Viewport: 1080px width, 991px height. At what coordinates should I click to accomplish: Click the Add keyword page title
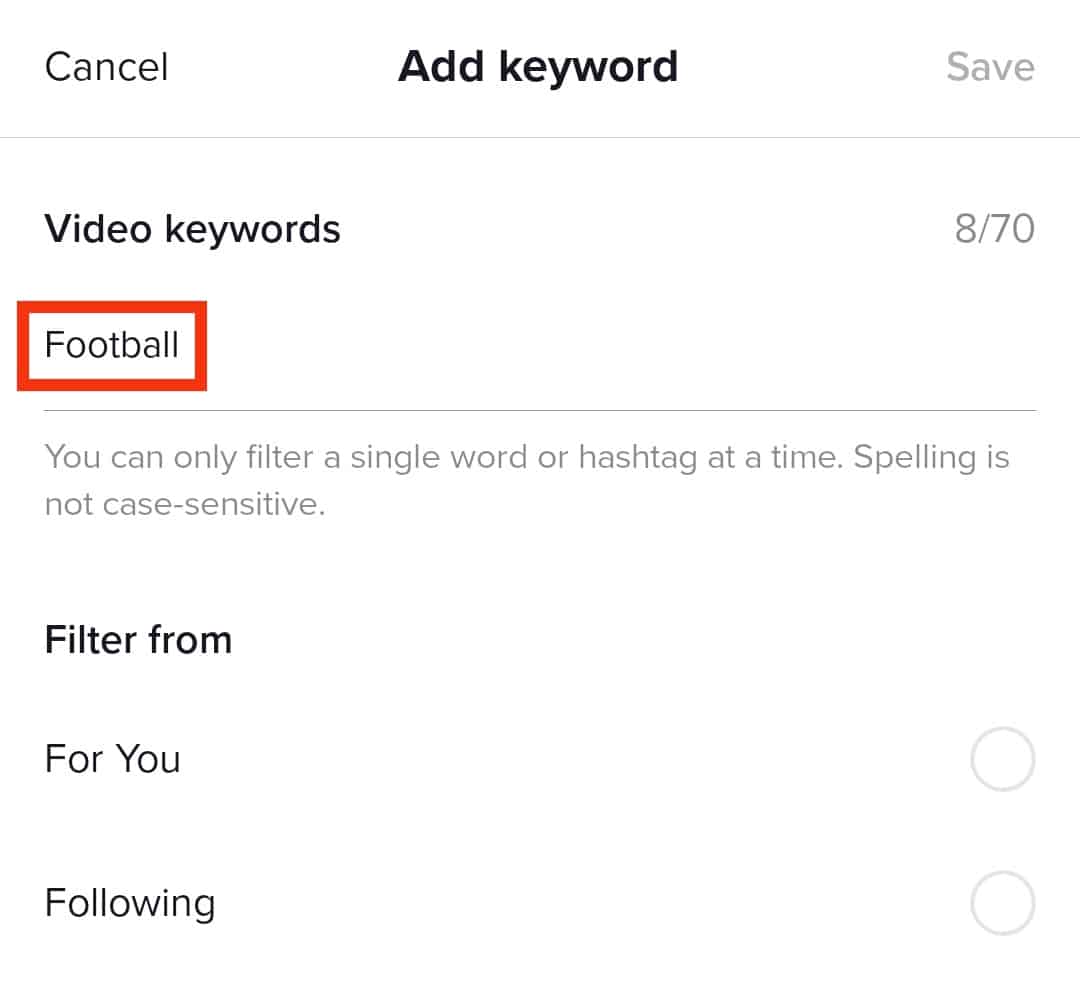coord(538,67)
